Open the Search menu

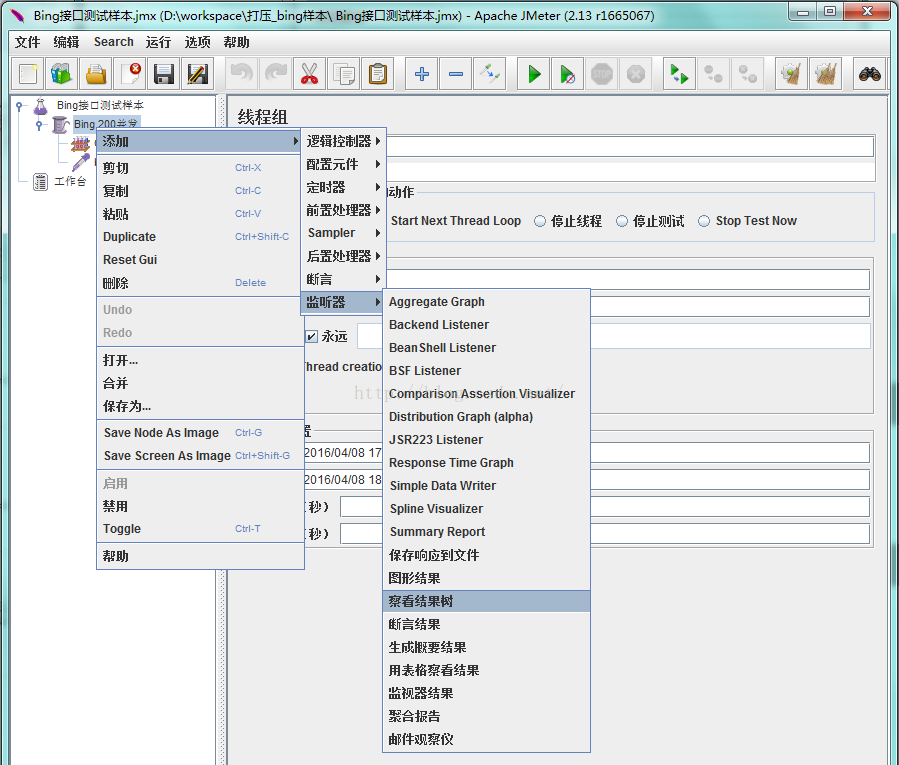tap(114, 42)
